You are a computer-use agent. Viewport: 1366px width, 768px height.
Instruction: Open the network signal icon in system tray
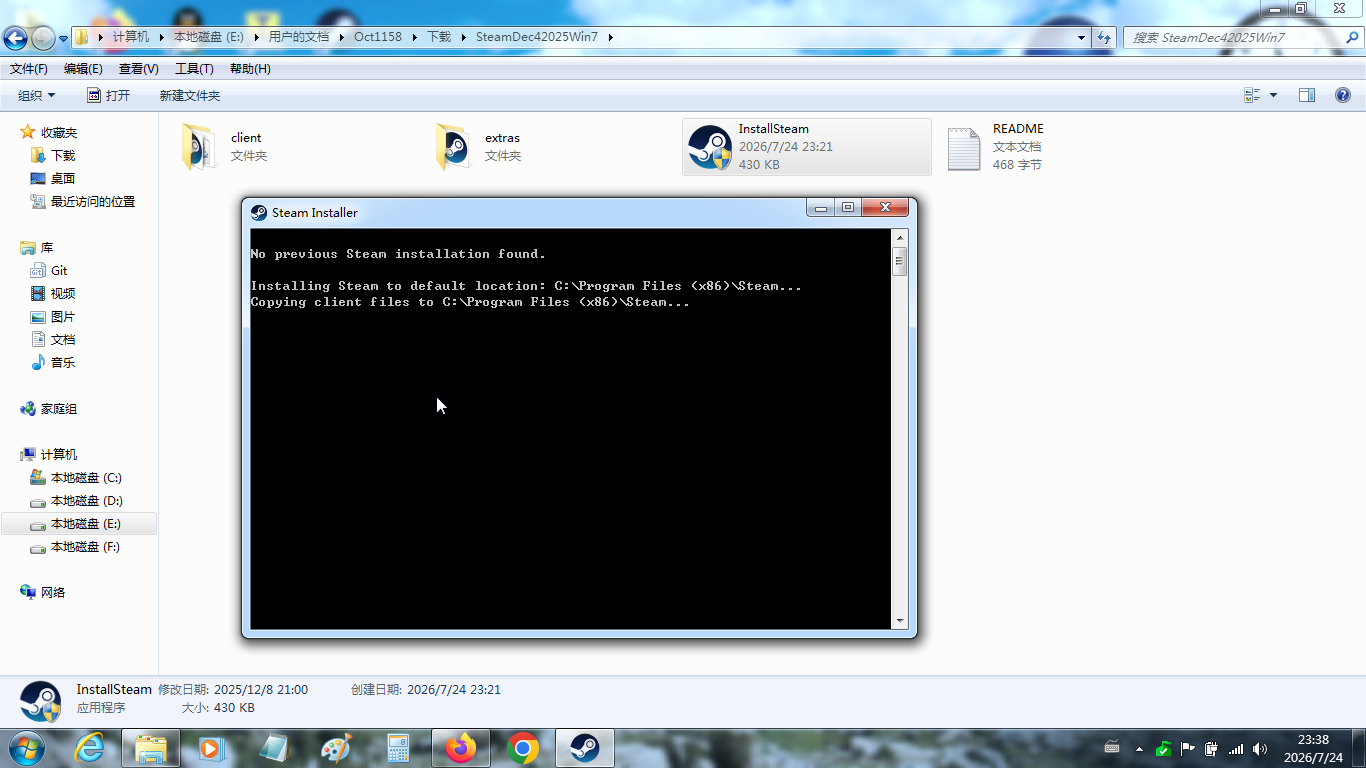(x=1236, y=748)
